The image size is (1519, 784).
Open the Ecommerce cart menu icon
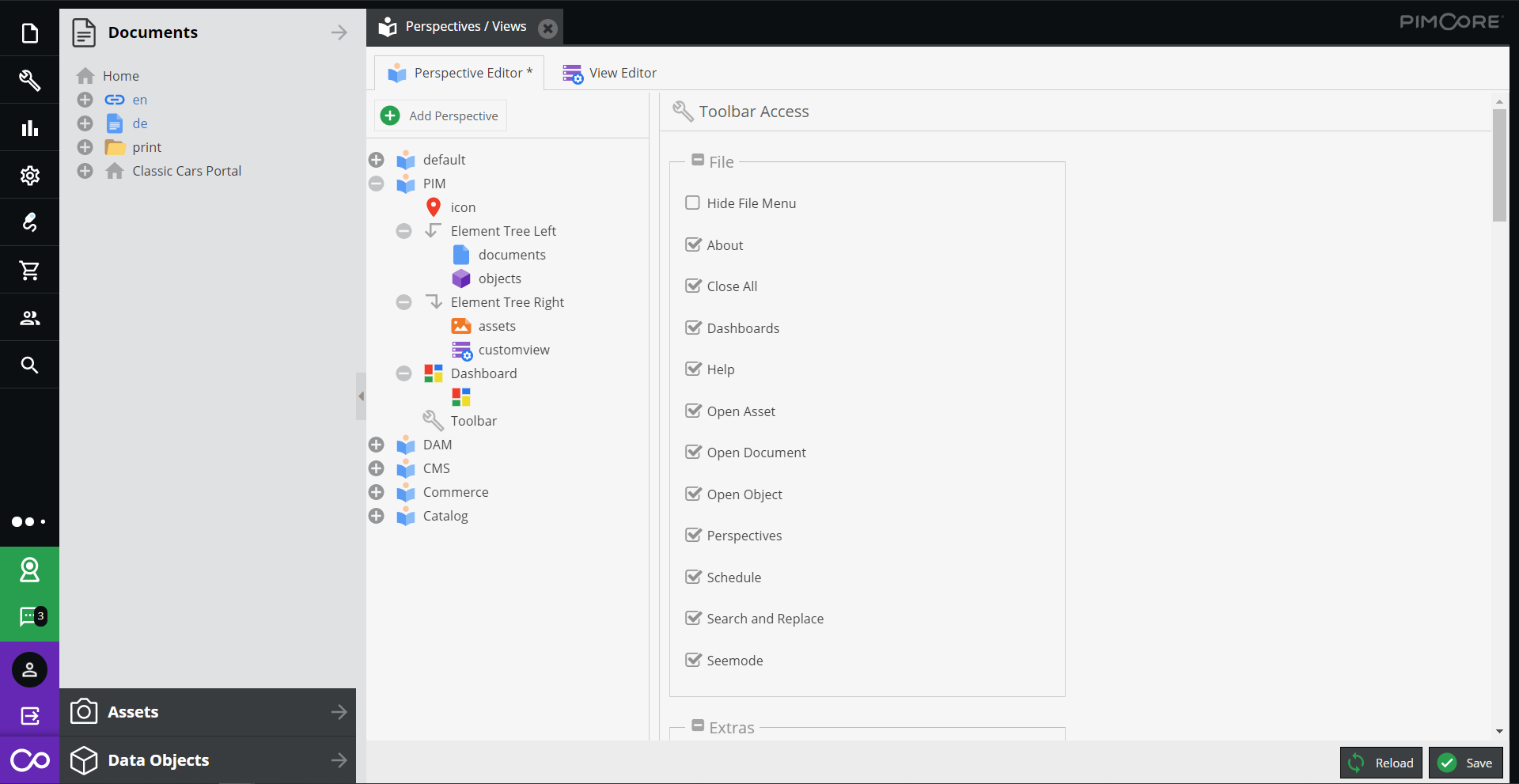(x=29, y=270)
